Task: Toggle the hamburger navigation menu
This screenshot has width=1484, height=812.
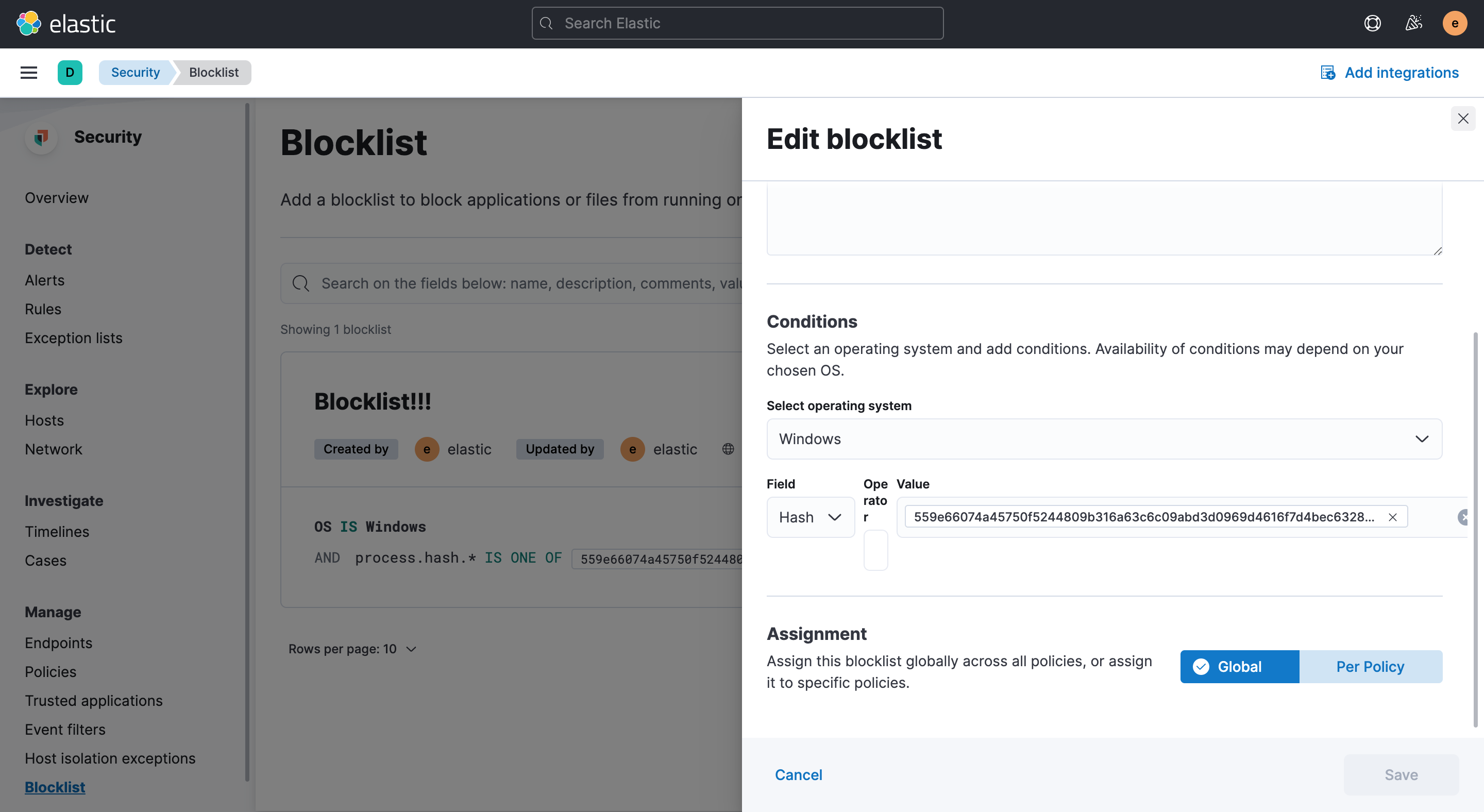Action: [29, 73]
